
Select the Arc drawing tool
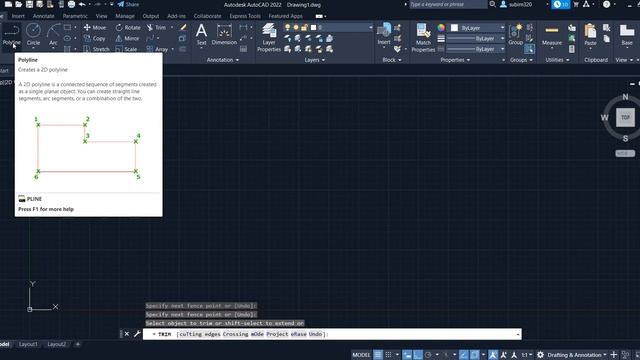(53, 35)
